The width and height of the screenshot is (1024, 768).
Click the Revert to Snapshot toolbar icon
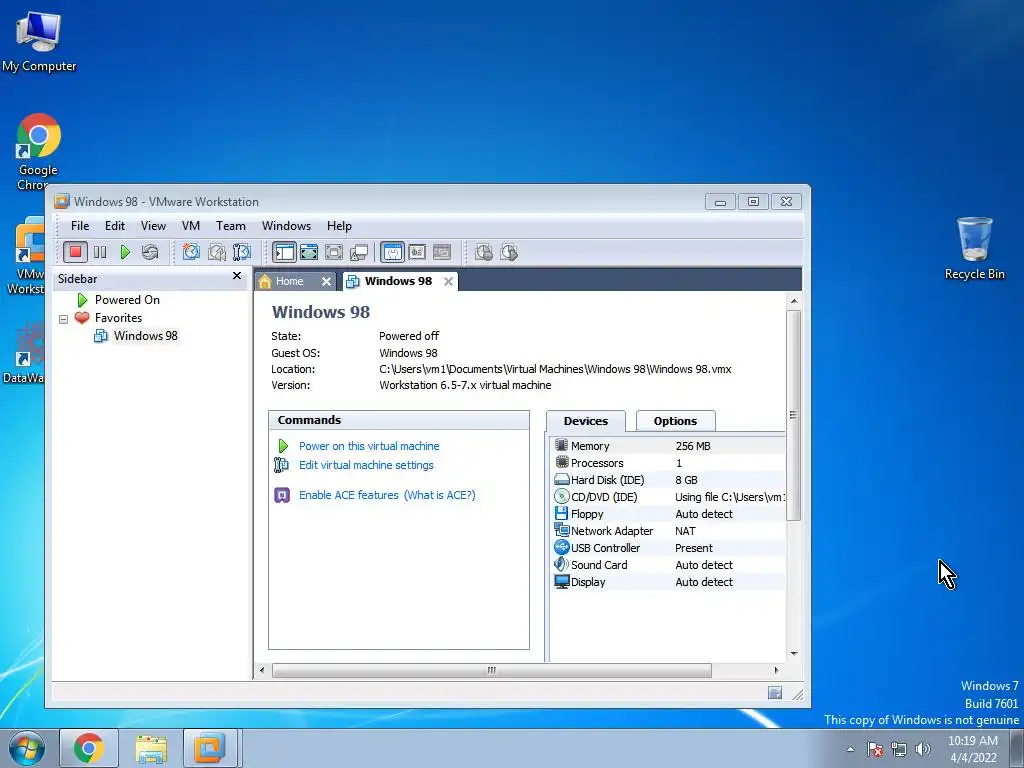(216, 252)
